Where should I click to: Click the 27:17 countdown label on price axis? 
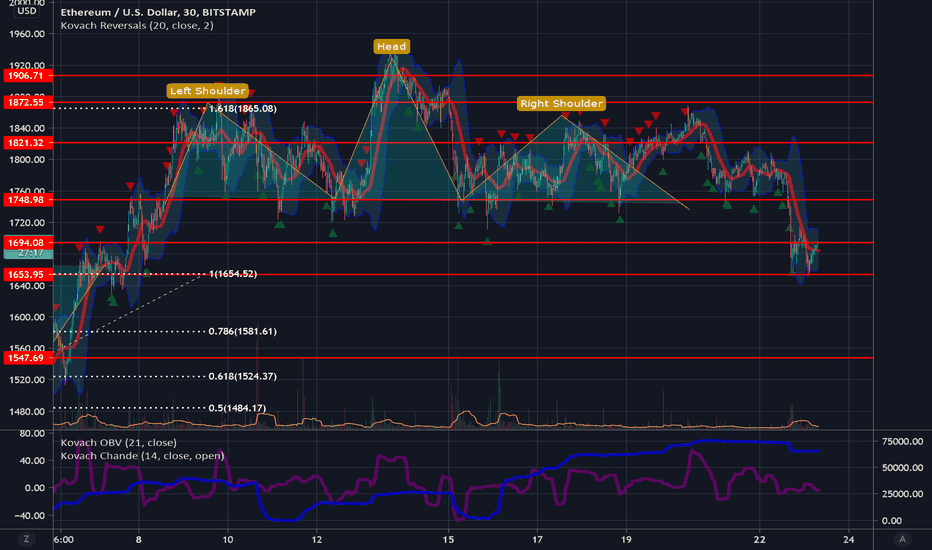point(29,253)
